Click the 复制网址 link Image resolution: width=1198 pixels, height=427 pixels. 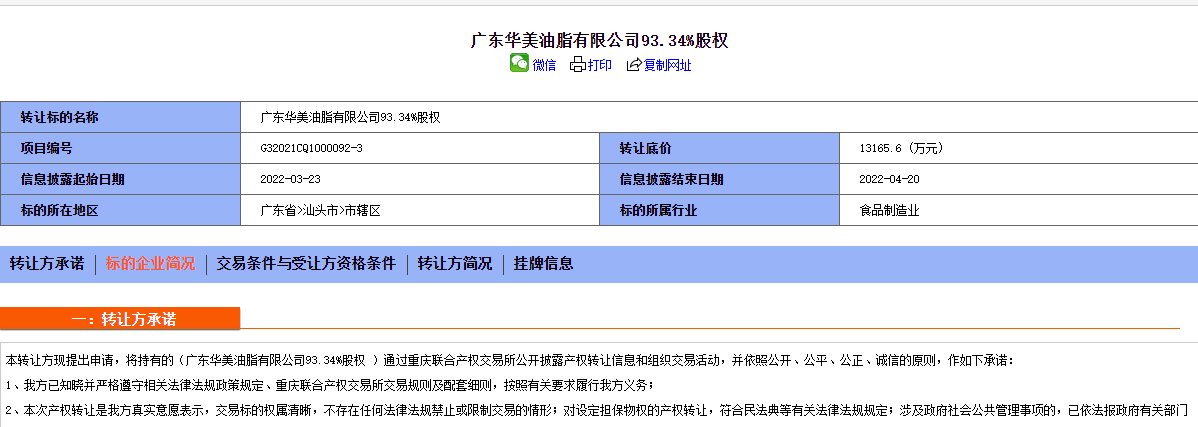(x=668, y=66)
